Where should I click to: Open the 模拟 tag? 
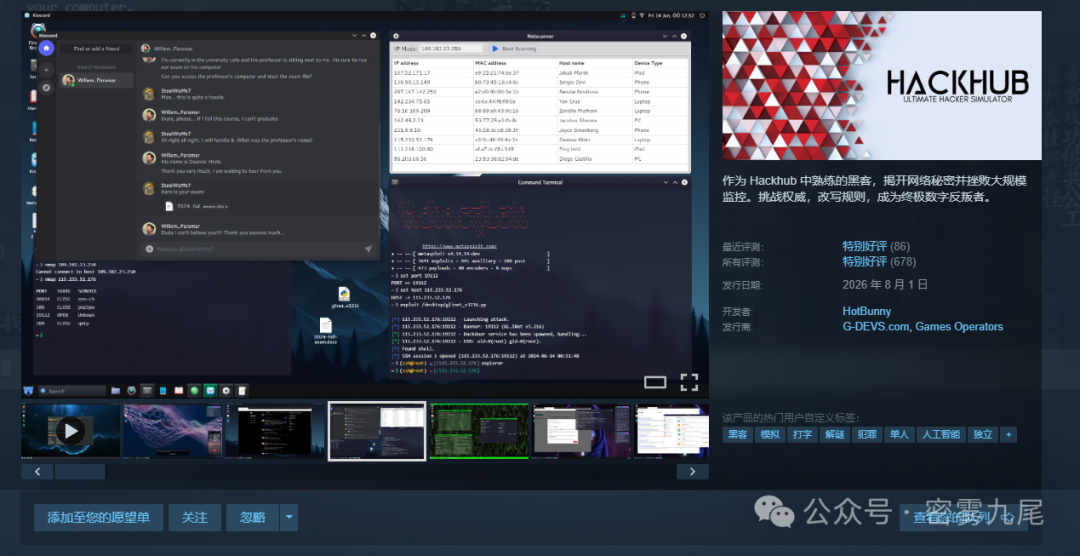(769, 435)
